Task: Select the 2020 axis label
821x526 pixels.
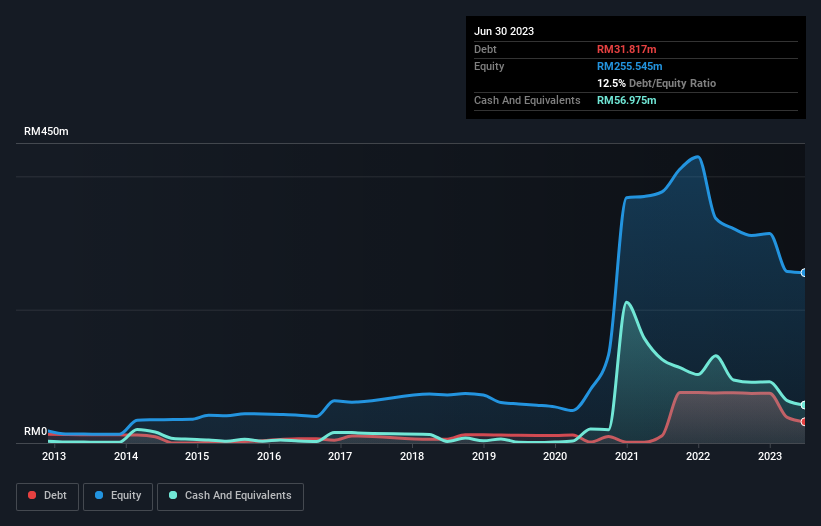Action: click(555, 456)
